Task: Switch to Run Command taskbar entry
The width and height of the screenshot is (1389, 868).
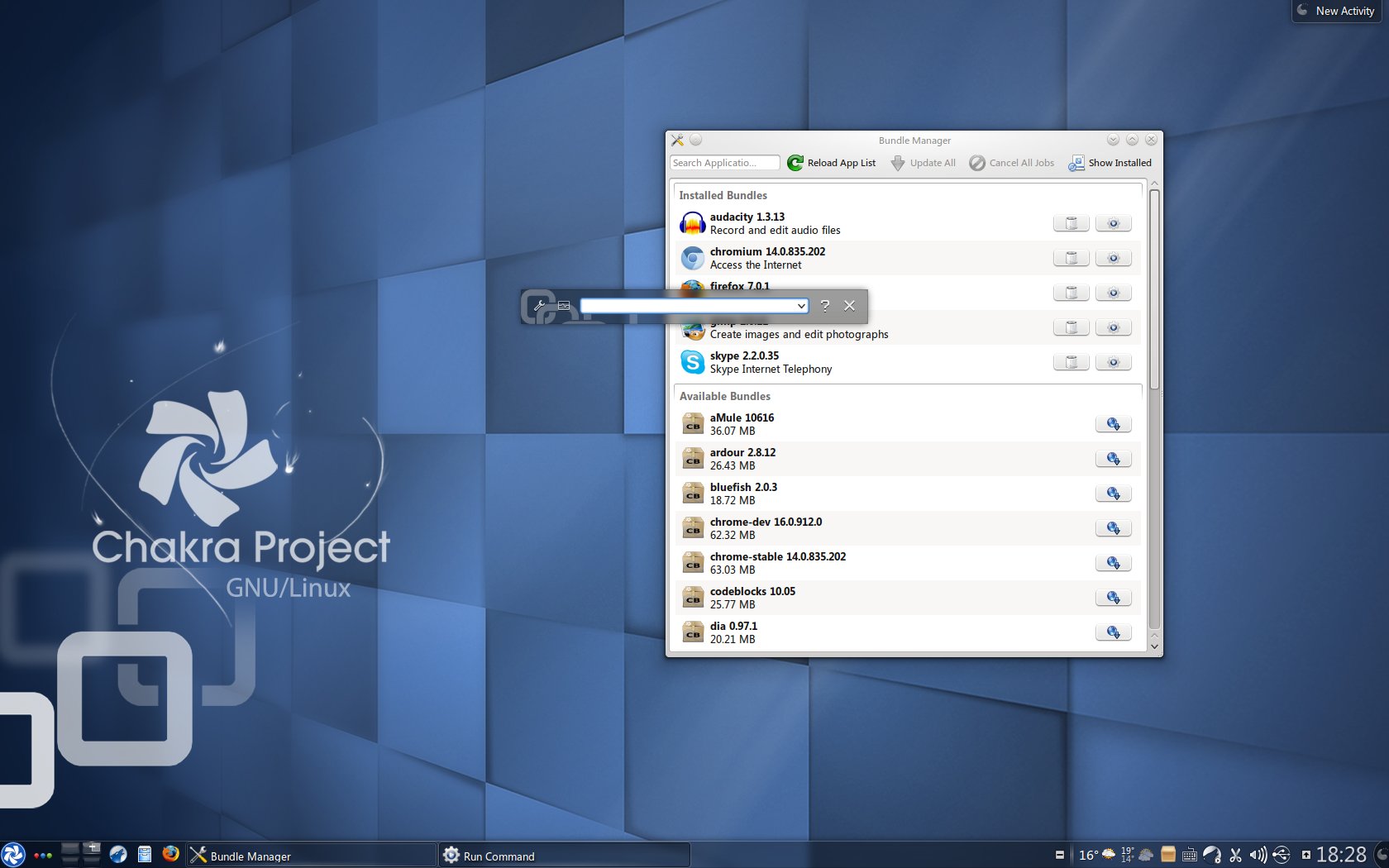Action: pyautogui.click(x=565, y=856)
